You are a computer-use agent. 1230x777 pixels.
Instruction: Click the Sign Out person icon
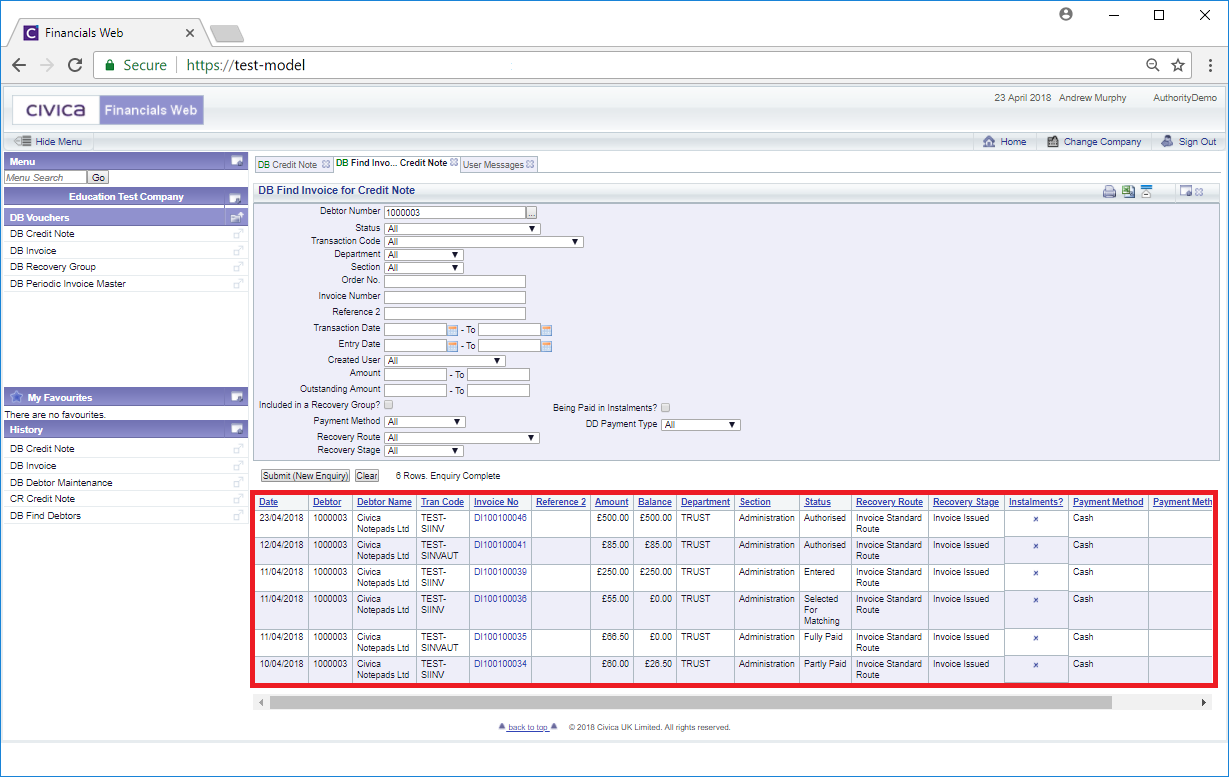pyautogui.click(x=1167, y=142)
